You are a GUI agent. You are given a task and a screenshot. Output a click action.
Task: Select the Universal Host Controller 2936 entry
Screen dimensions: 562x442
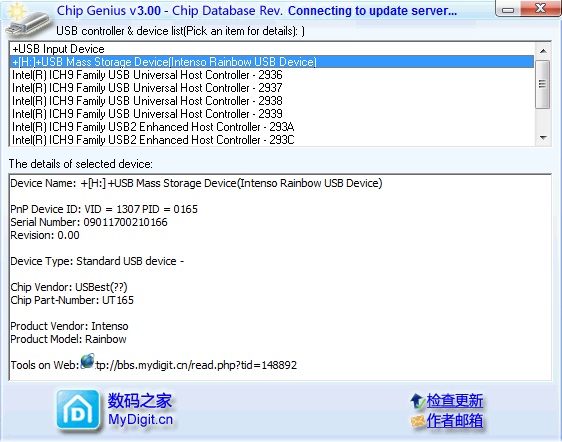coord(272,75)
